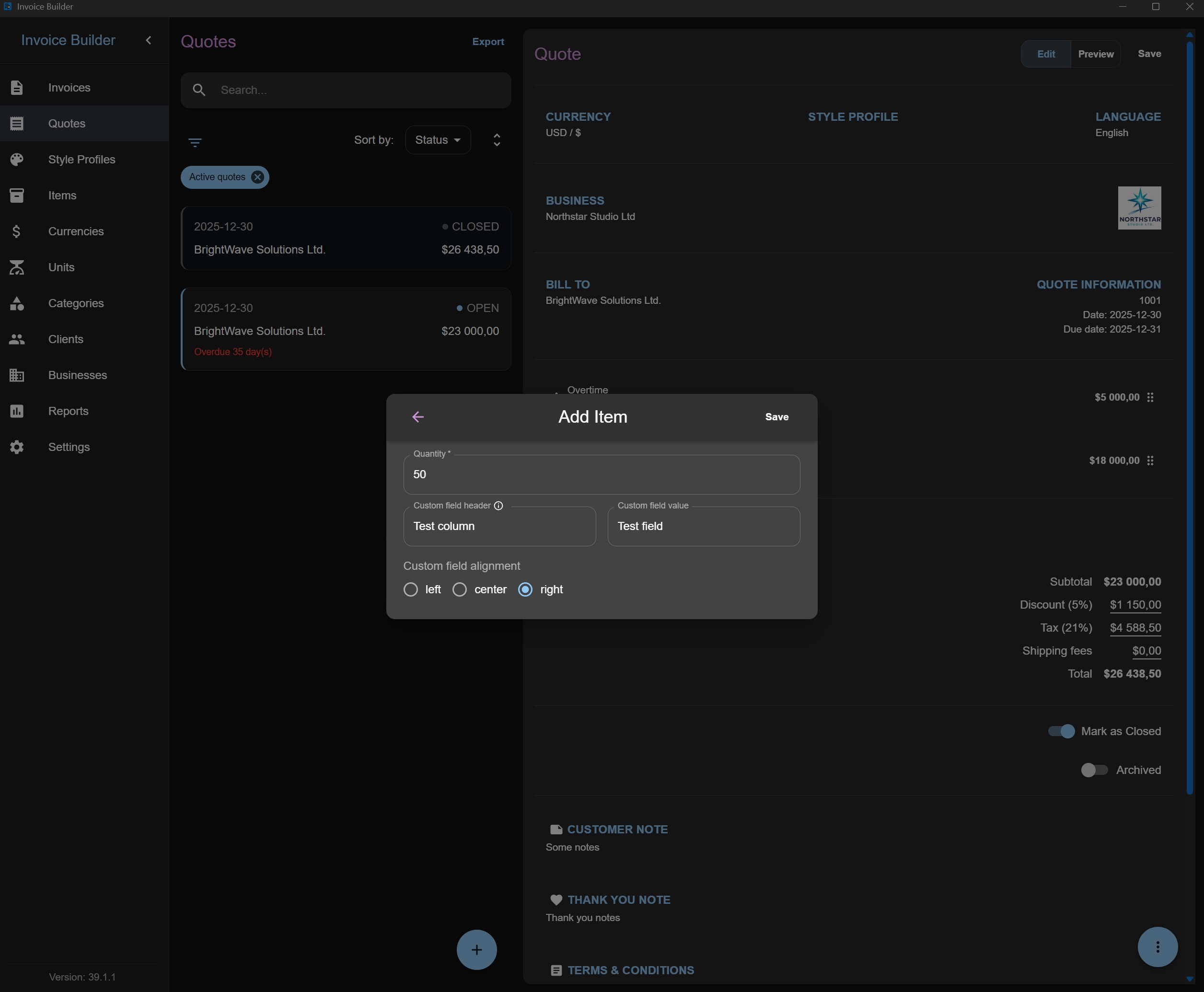The height and width of the screenshot is (992, 1204).
Task: Open the filter list icon under search
Action: (x=195, y=142)
